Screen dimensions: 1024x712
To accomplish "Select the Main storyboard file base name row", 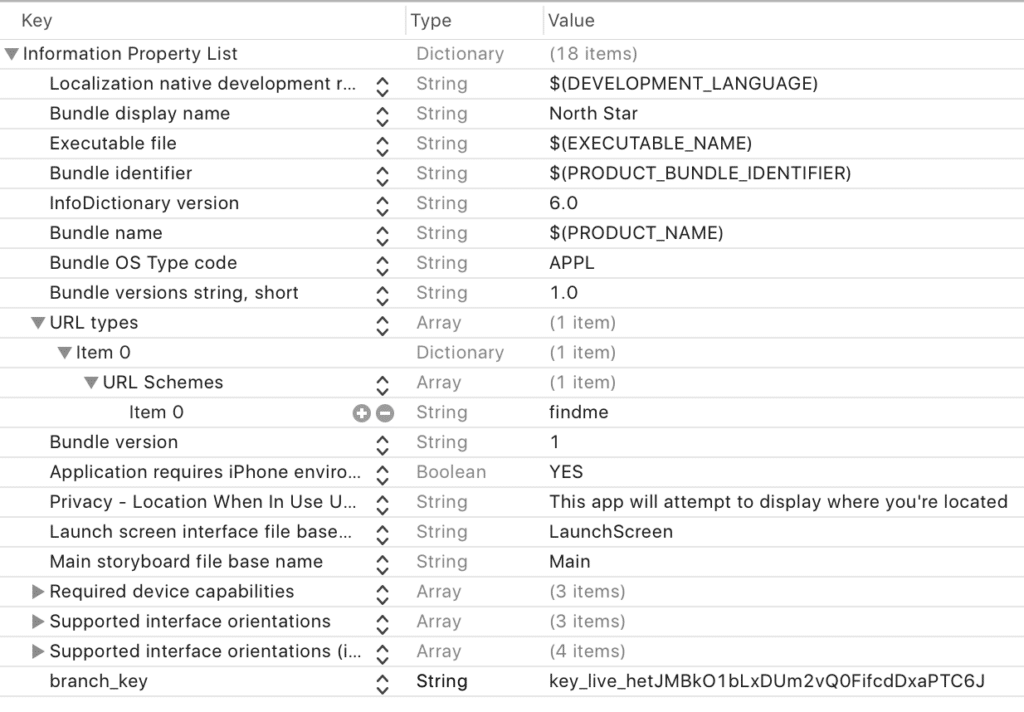I will pyautogui.click(x=186, y=562).
